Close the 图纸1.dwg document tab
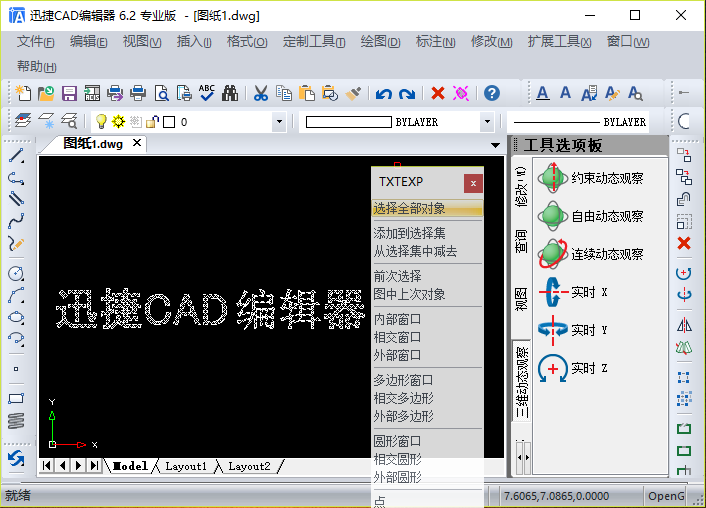The image size is (706, 508). coord(137,143)
